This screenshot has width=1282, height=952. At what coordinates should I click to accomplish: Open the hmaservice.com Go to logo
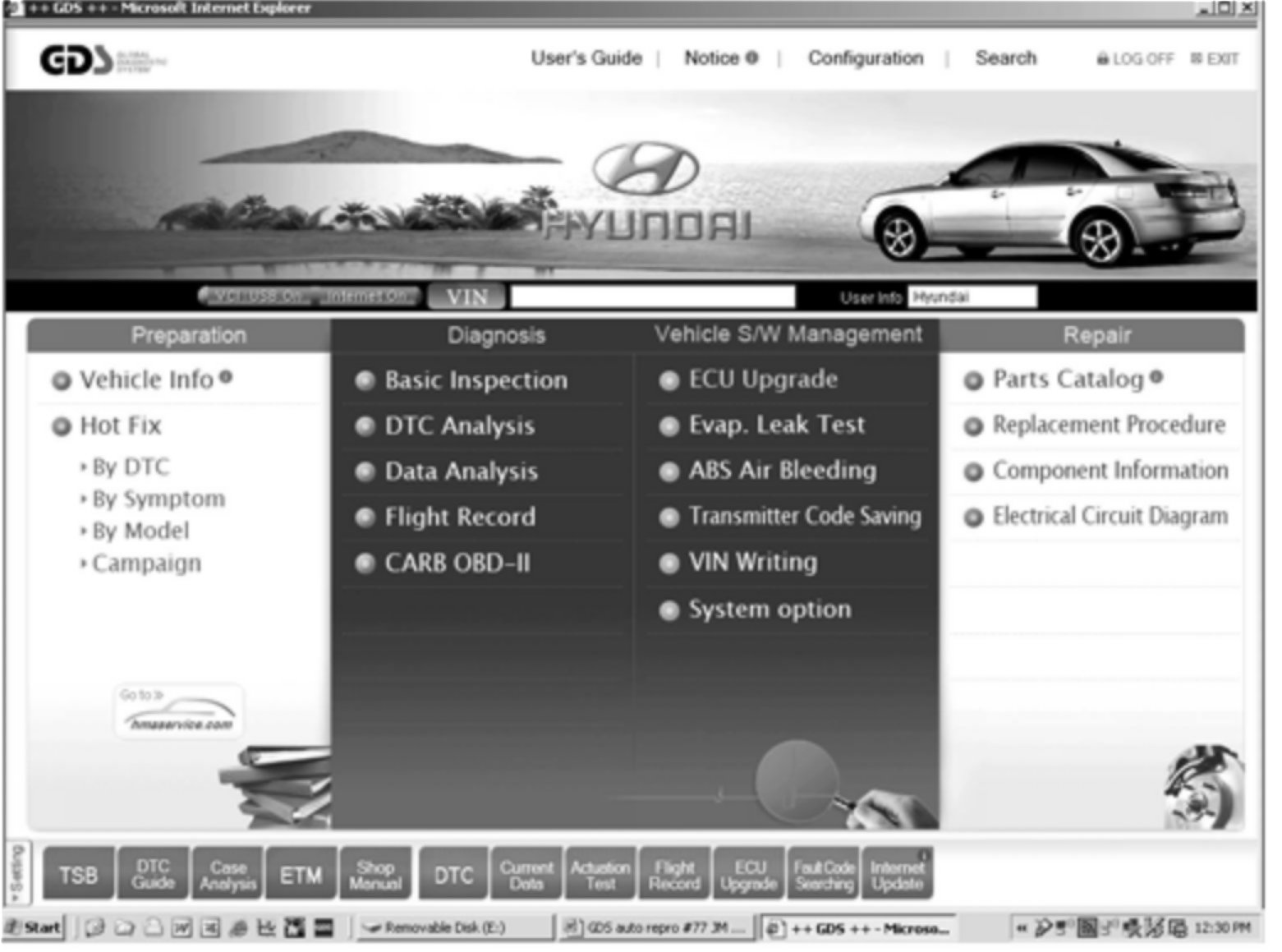(x=178, y=712)
